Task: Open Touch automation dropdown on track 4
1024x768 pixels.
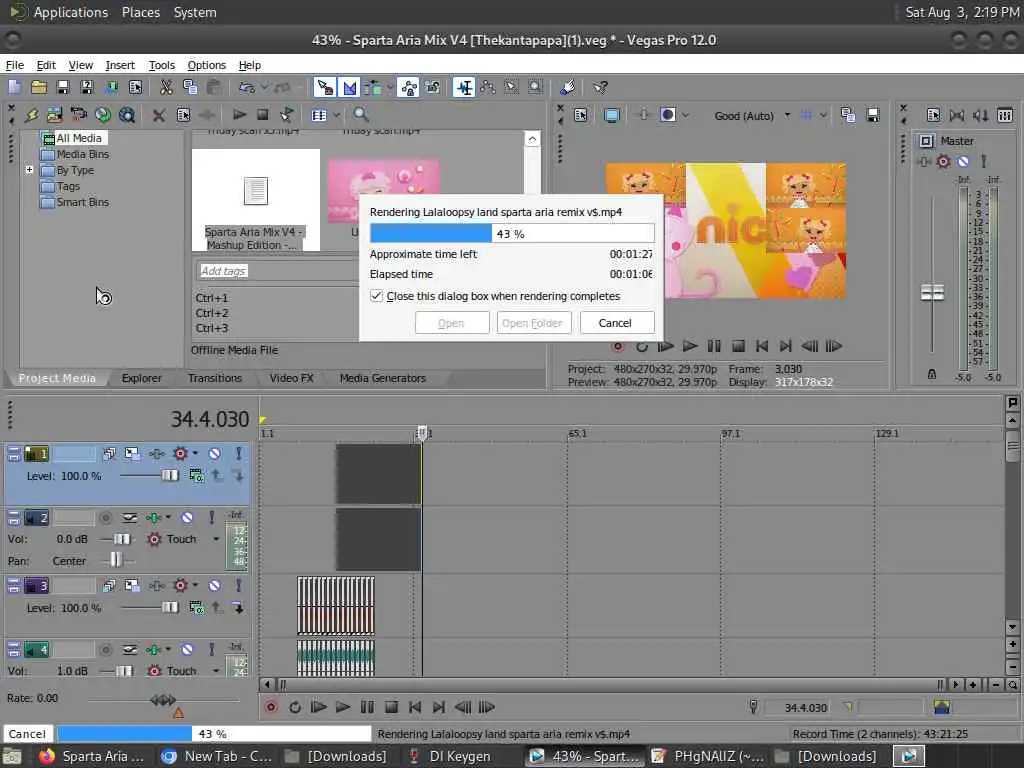Action: (x=216, y=671)
